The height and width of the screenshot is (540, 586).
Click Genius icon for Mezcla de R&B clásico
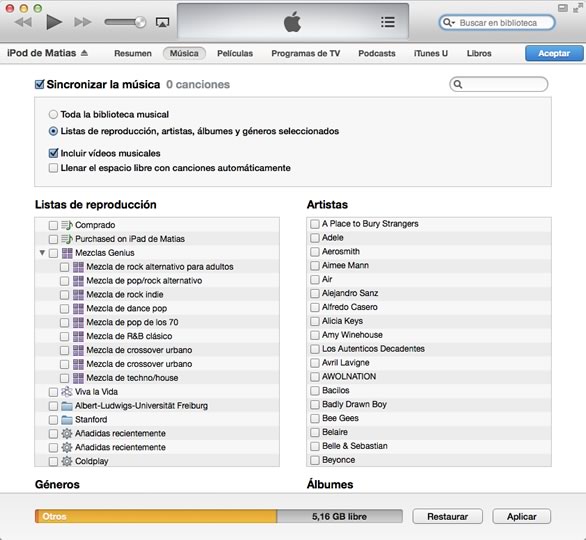point(78,336)
